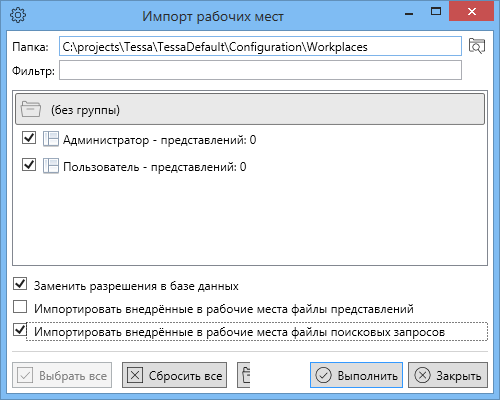Select the Администратор - представлений: 0 item

pyautogui.click(x=159, y=140)
